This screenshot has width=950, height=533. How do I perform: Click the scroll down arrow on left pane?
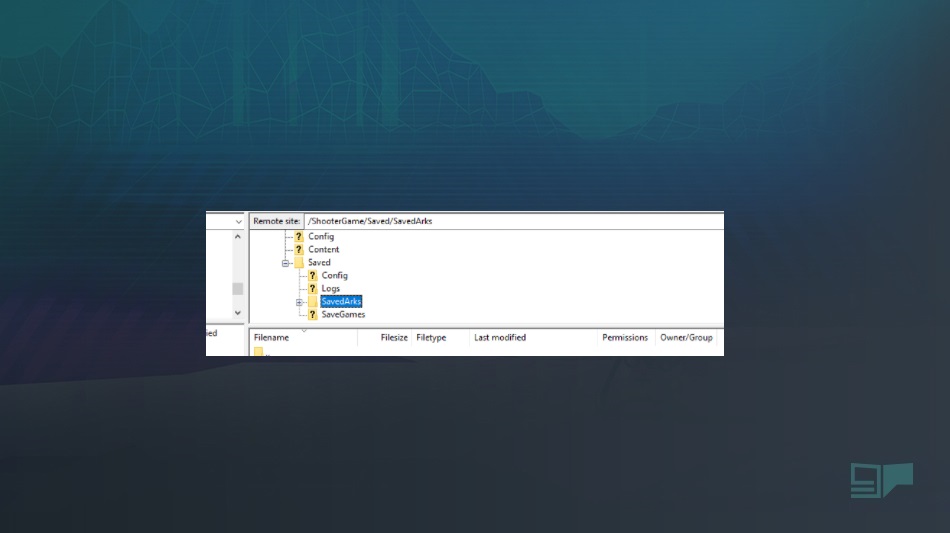(x=238, y=313)
